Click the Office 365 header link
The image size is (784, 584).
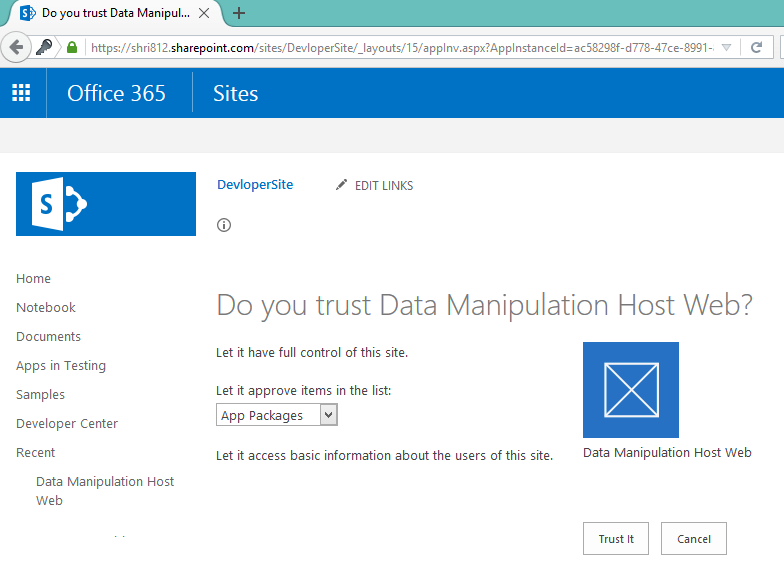click(116, 94)
